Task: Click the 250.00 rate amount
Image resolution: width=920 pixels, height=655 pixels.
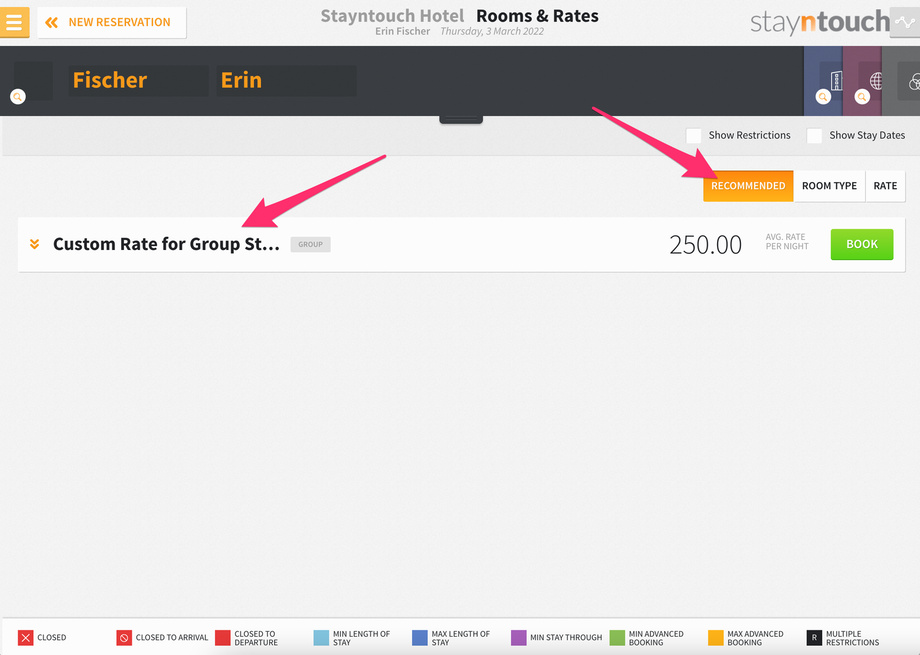Action: click(x=705, y=245)
